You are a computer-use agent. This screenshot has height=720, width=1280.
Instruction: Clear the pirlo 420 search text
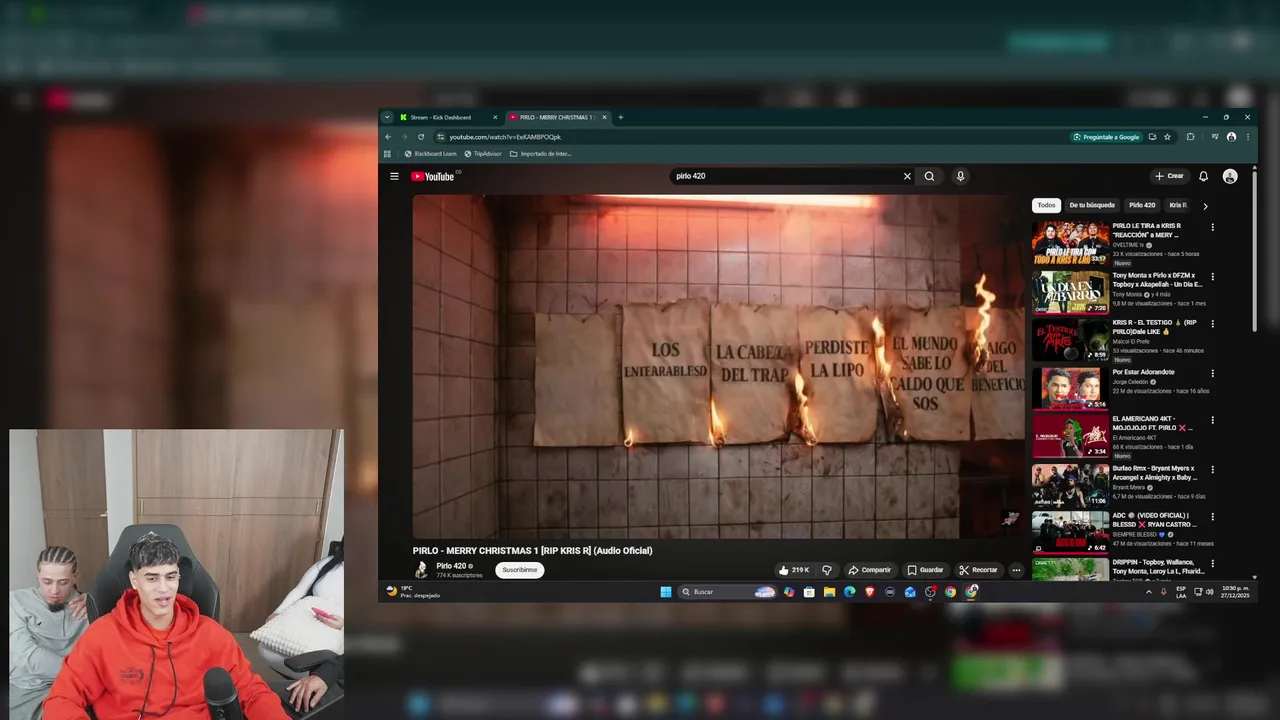point(907,176)
